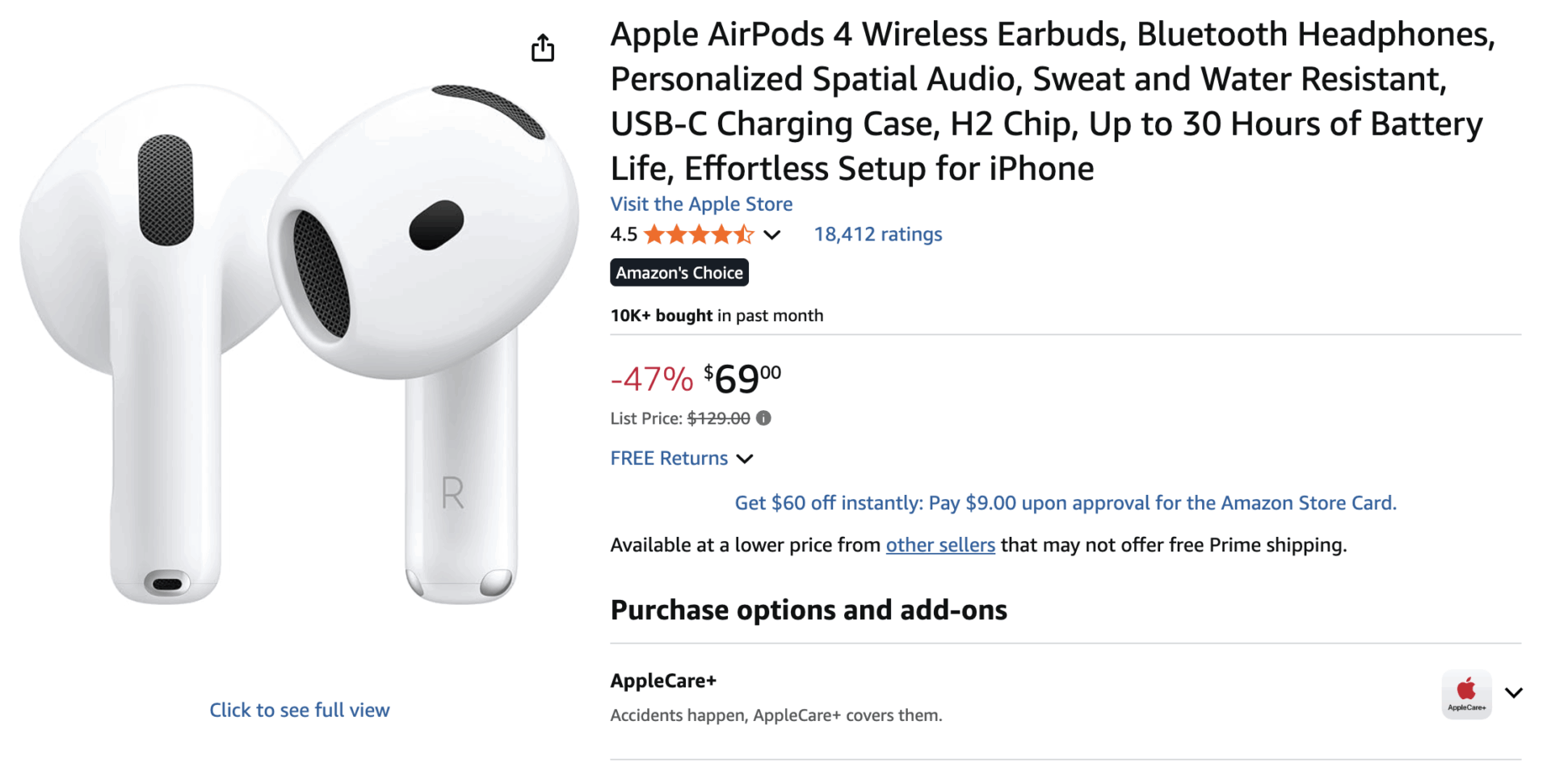
Task: Click to see full view of product image
Action: [x=300, y=710]
